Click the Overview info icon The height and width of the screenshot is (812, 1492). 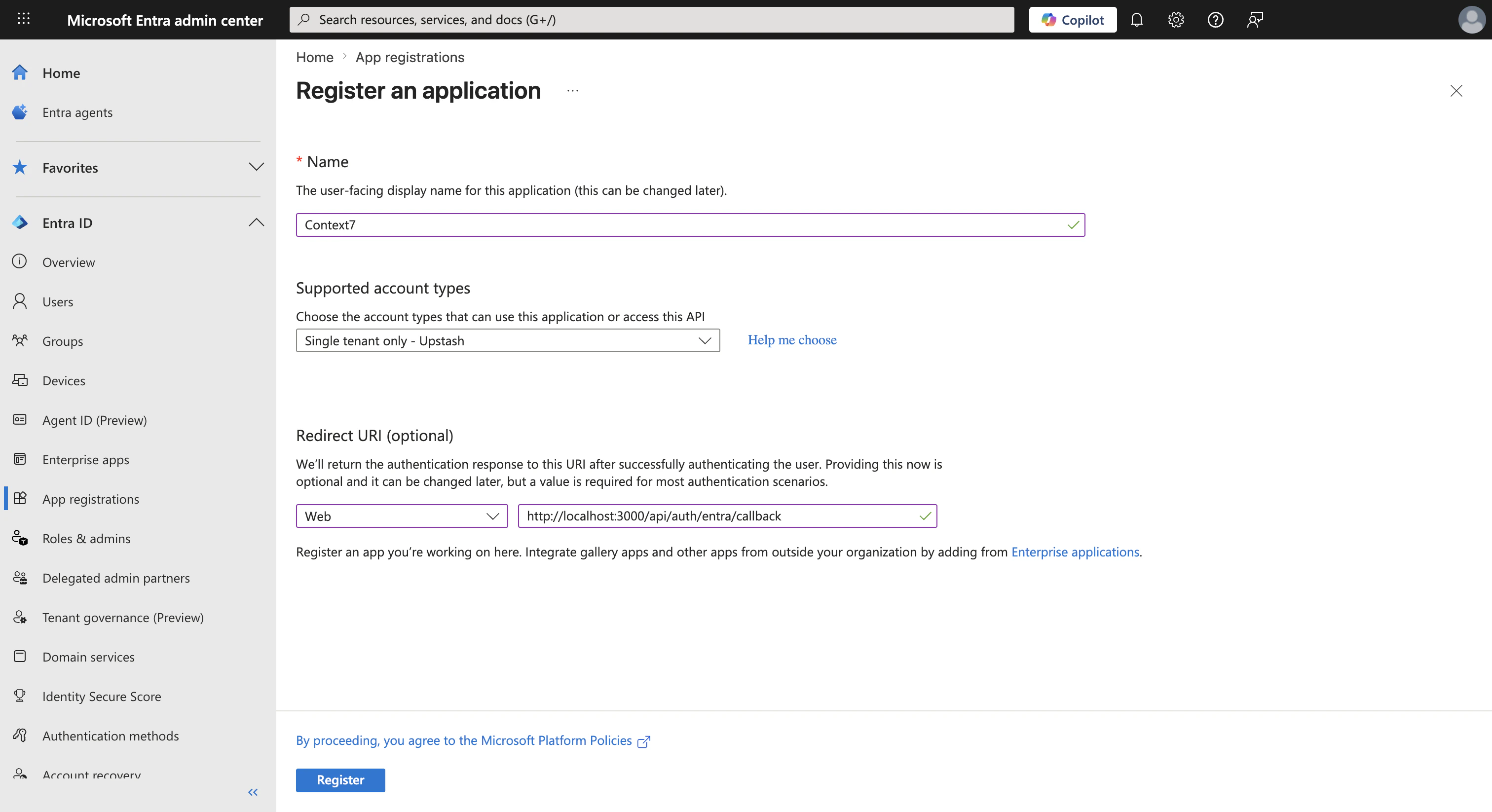point(20,262)
